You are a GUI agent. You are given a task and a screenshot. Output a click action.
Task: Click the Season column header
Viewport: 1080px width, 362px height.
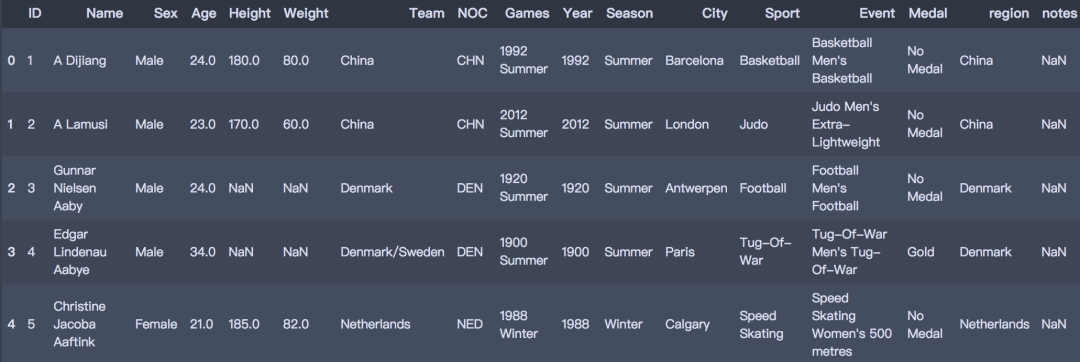[630, 13]
